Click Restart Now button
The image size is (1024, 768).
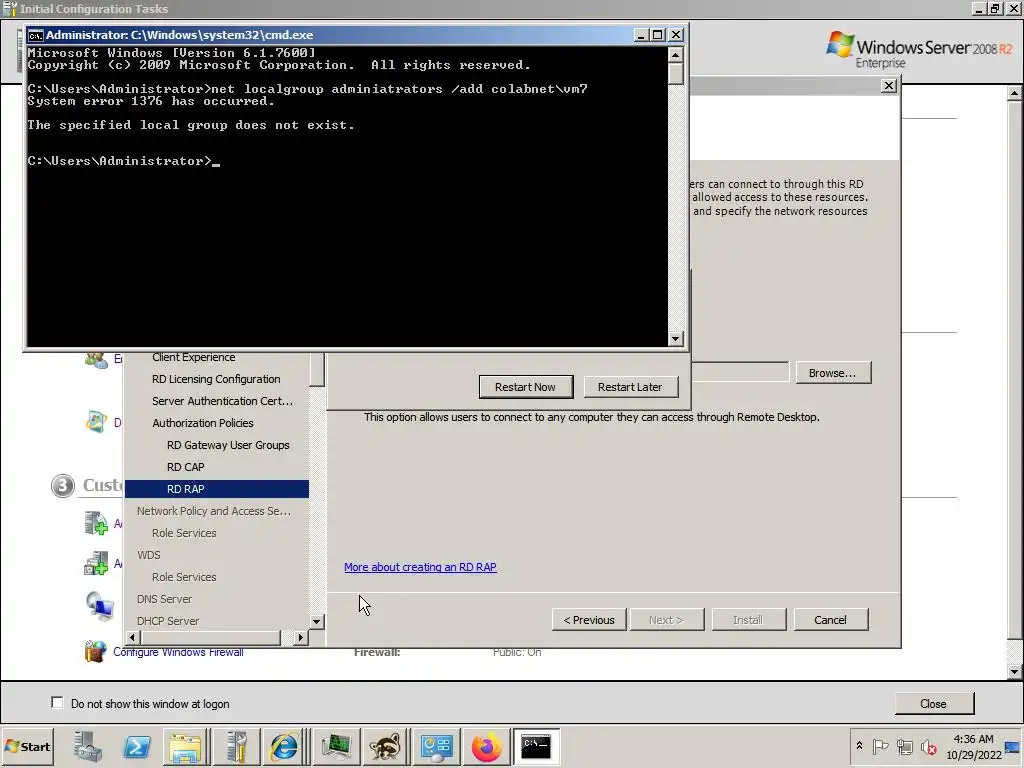[x=526, y=387]
